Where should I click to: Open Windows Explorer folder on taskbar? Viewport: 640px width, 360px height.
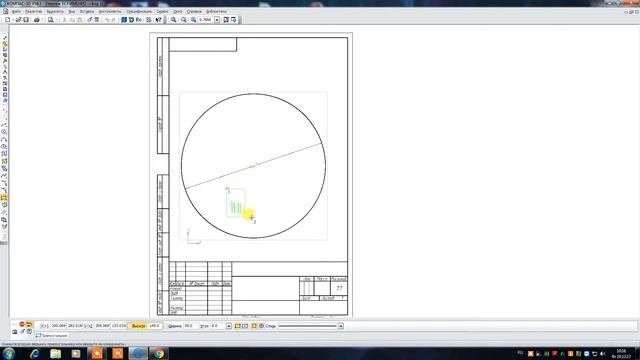56,353
